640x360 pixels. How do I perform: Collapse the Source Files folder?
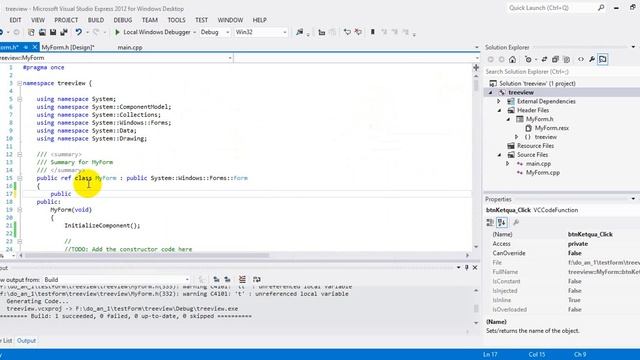tap(499, 155)
